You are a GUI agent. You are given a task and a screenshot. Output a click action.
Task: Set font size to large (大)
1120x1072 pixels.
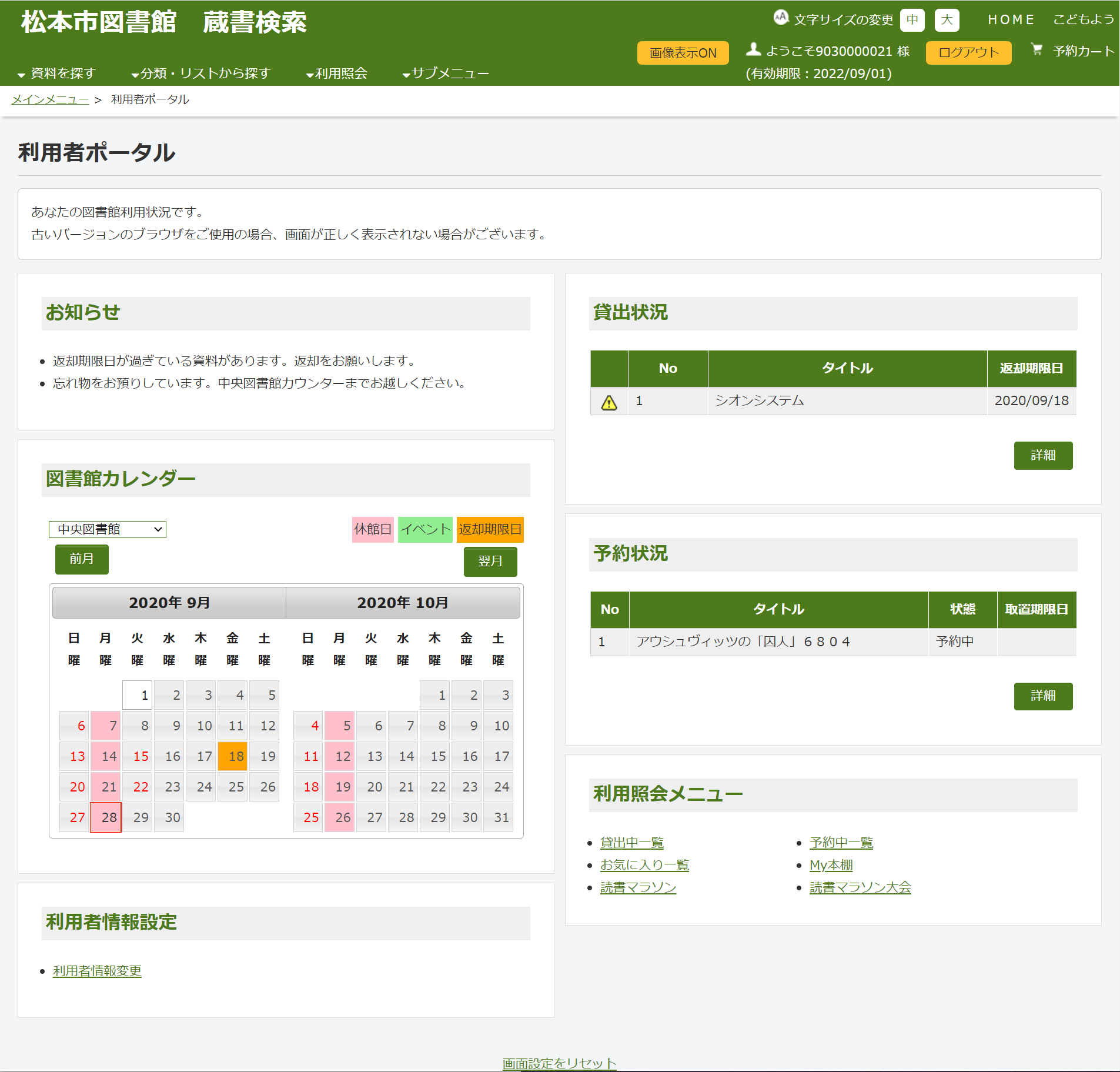(947, 20)
